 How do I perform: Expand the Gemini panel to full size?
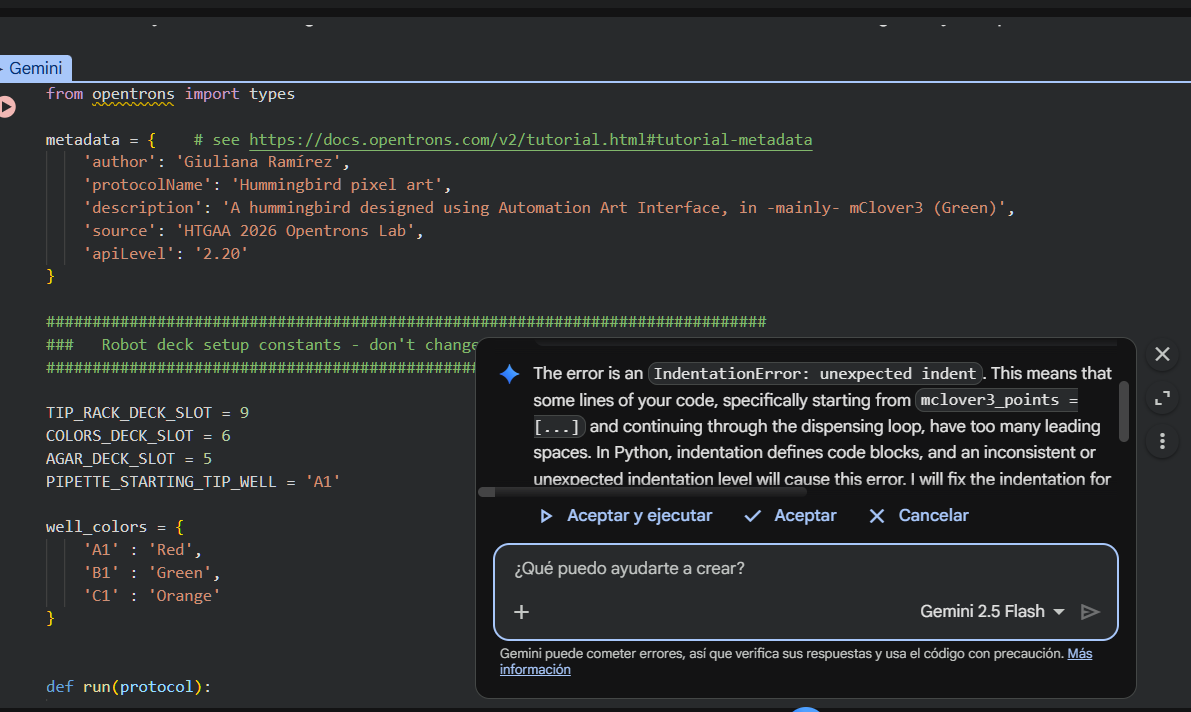(x=1162, y=398)
